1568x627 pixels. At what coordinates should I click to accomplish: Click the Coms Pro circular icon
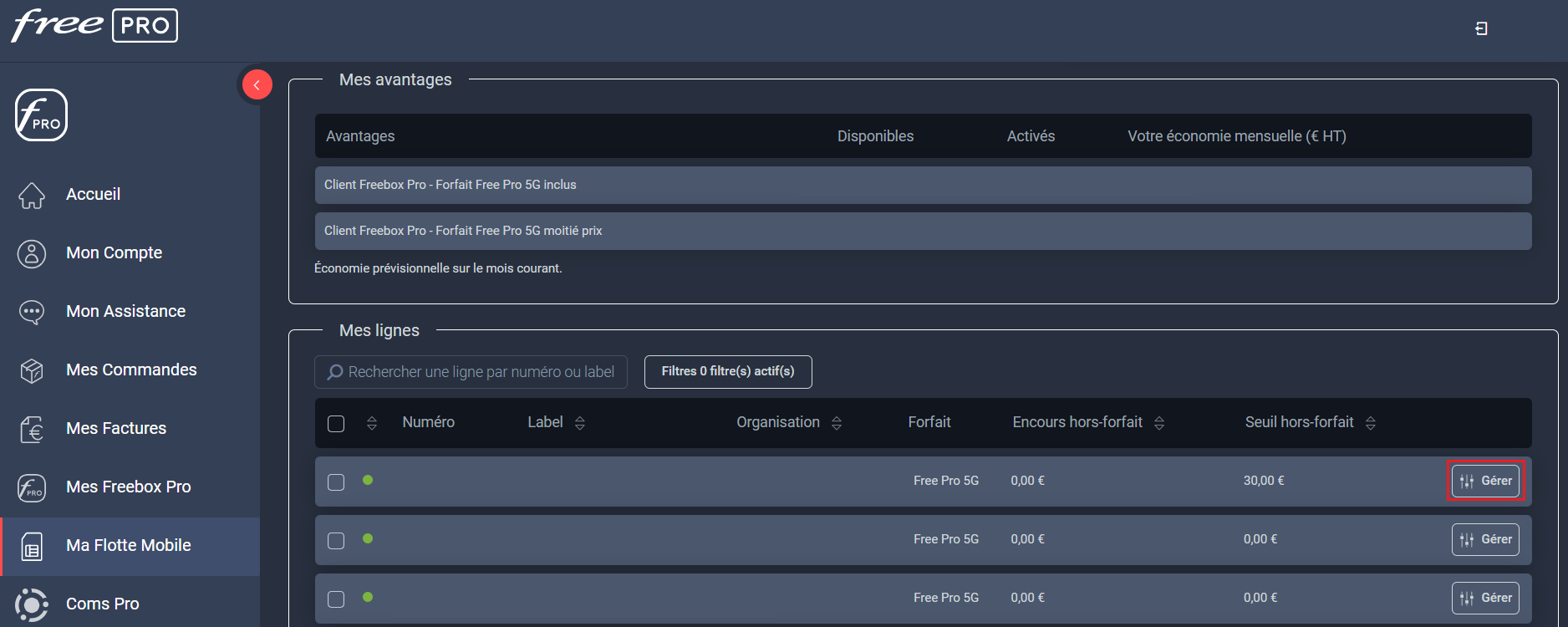coord(32,604)
